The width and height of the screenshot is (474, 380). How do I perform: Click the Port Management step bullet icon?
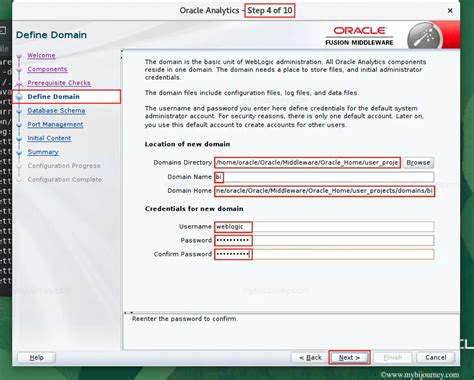(x=19, y=125)
